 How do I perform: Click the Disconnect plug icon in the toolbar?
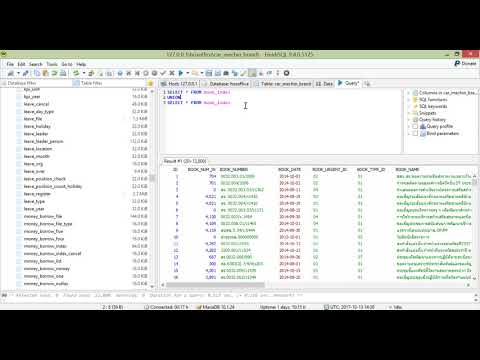[26, 73]
